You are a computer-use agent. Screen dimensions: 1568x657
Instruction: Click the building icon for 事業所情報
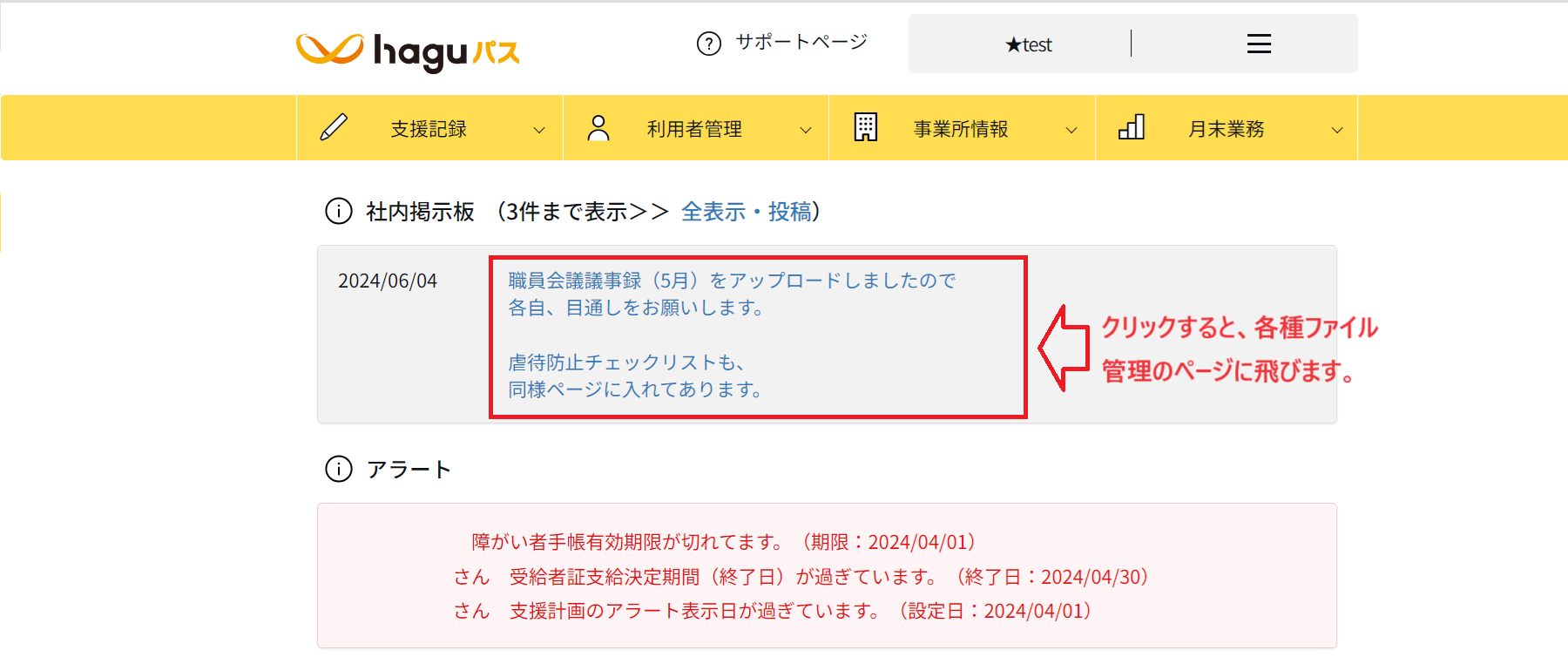point(865,128)
